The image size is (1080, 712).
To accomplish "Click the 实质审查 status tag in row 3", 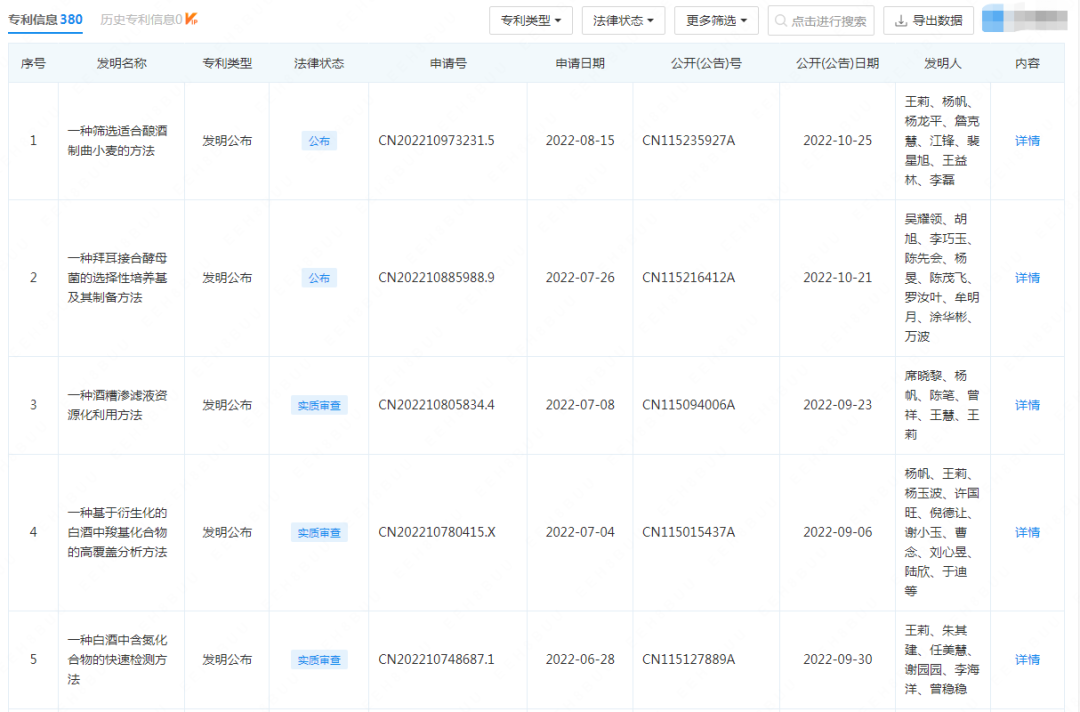I will (x=319, y=405).
